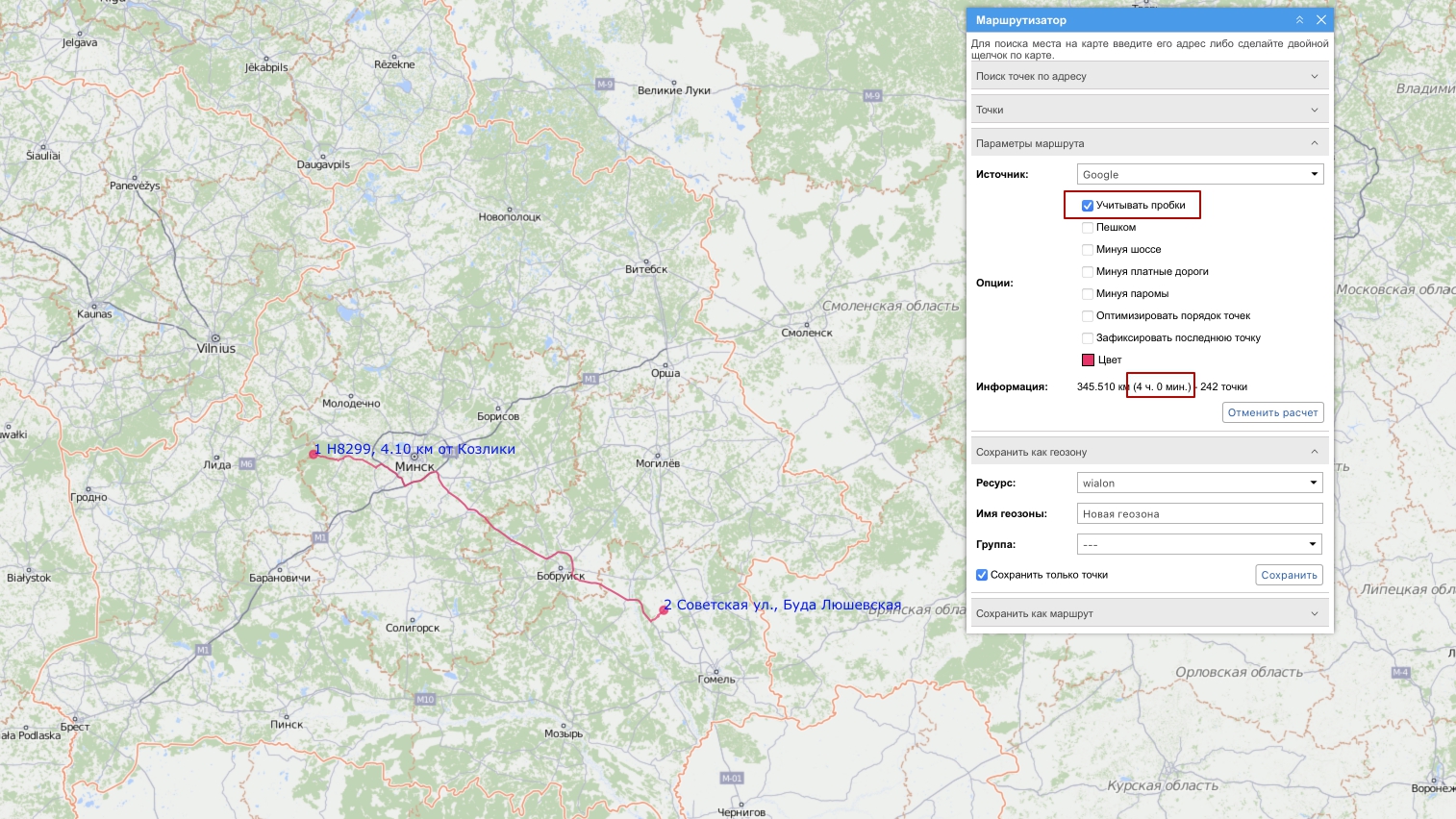Enable Оптимизировать порядок точек

click(1088, 316)
